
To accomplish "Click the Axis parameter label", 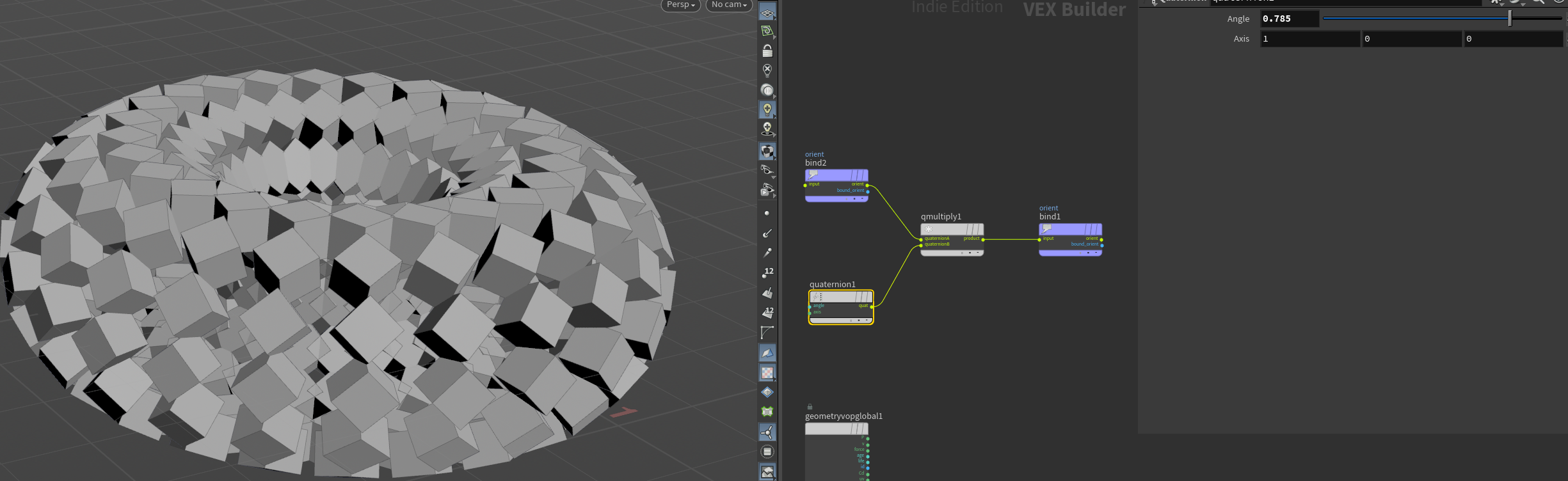I will pyautogui.click(x=1242, y=39).
